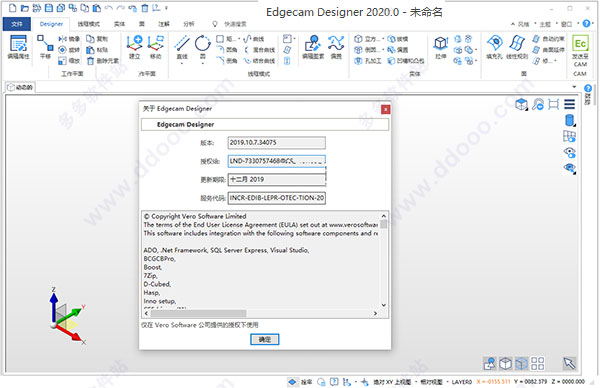Select the 填充孔 fill hole surface tool

pyautogui.click(x=494, y=47)
